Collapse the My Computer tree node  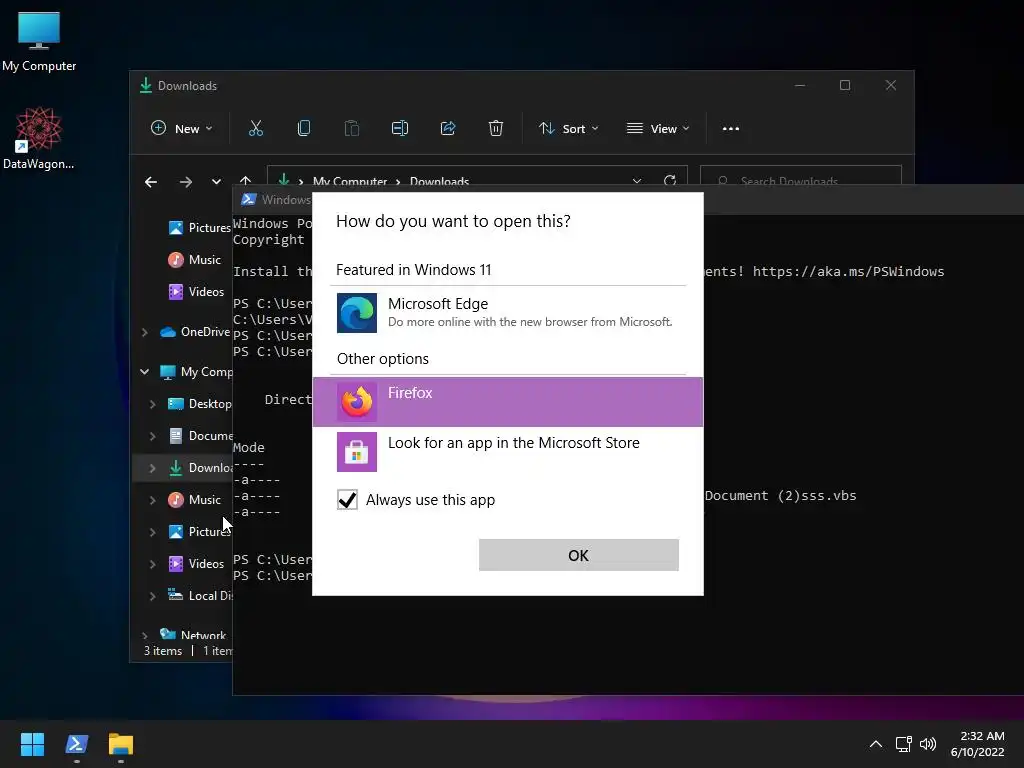tap(144, 372)
